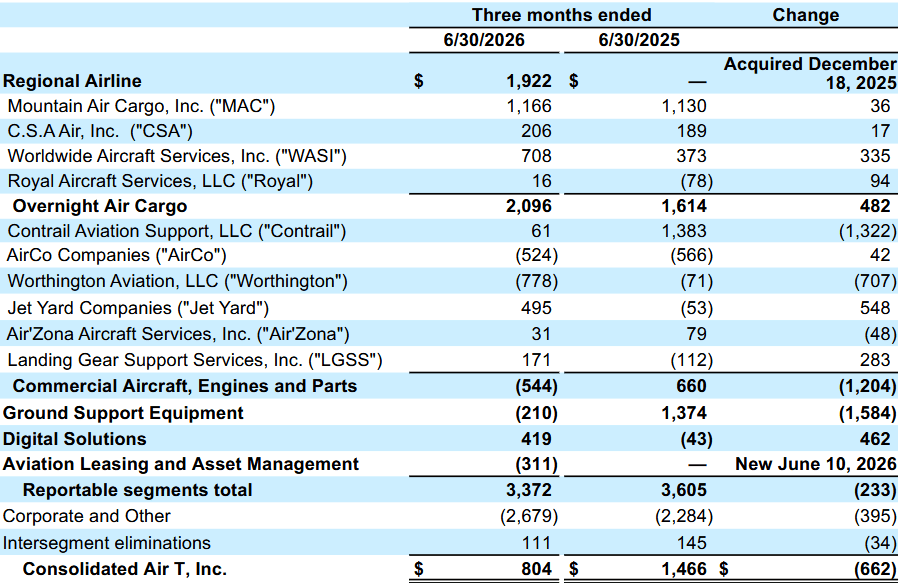Viewport: 900px width, 583px height.
Task: Select Overnight Air Cargo value 1,614
Action: coord(684,206)
